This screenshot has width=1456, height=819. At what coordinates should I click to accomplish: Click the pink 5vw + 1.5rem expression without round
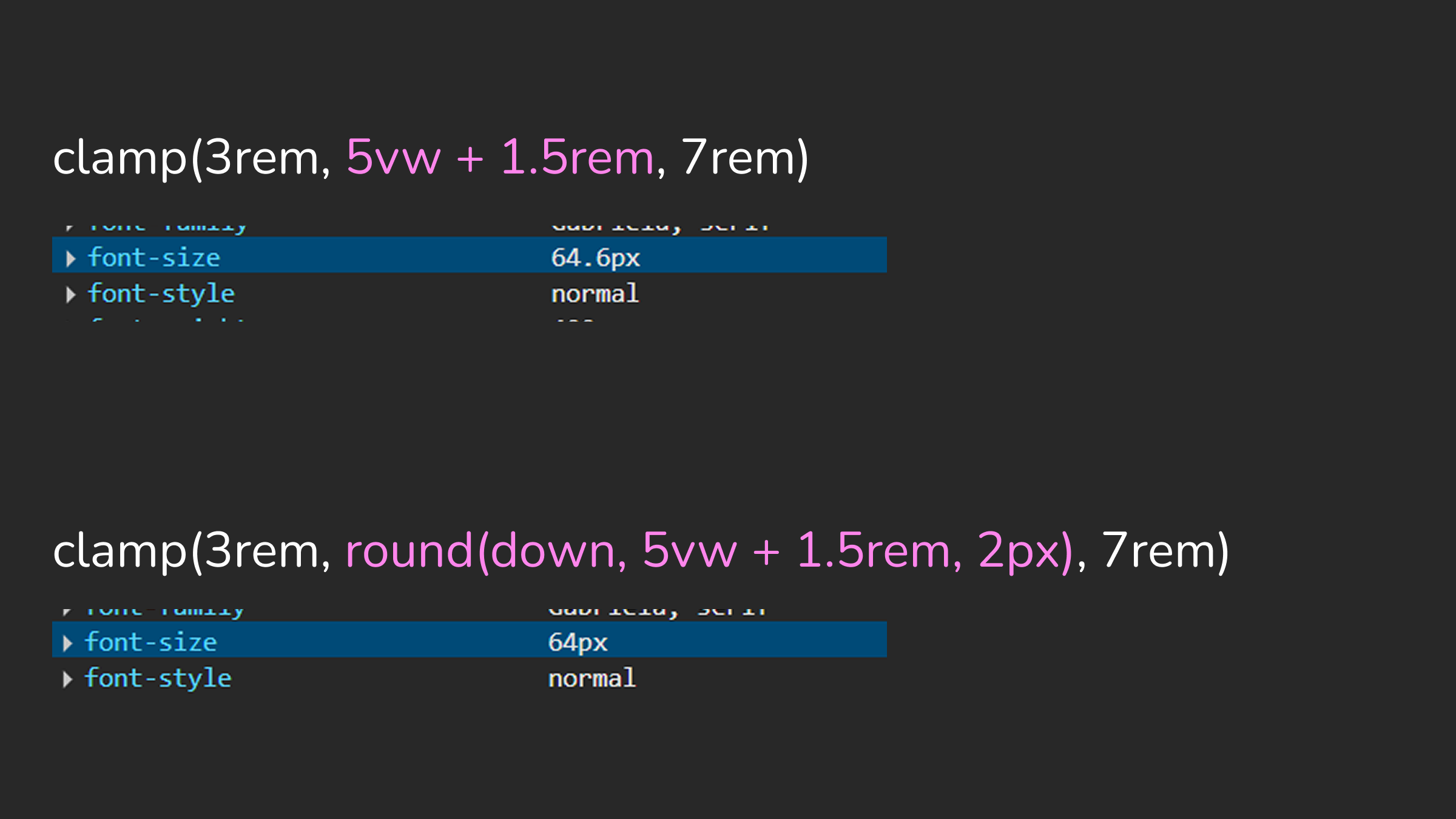(500, 157)
